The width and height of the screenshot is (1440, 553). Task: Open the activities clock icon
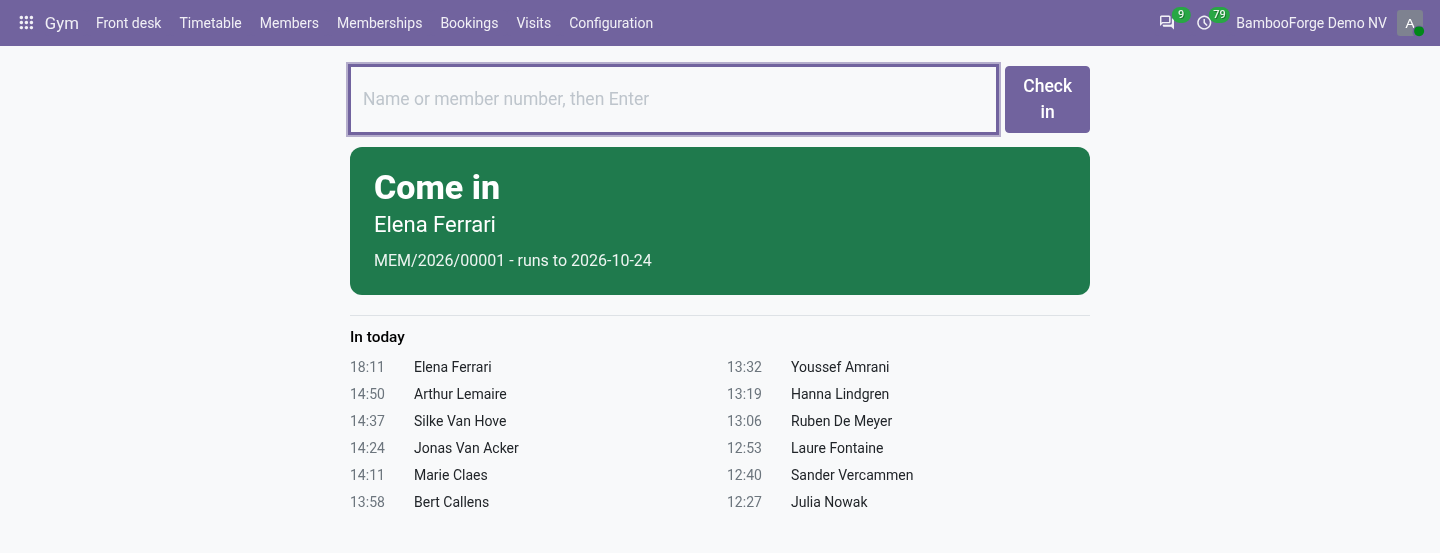point(1204,23)
